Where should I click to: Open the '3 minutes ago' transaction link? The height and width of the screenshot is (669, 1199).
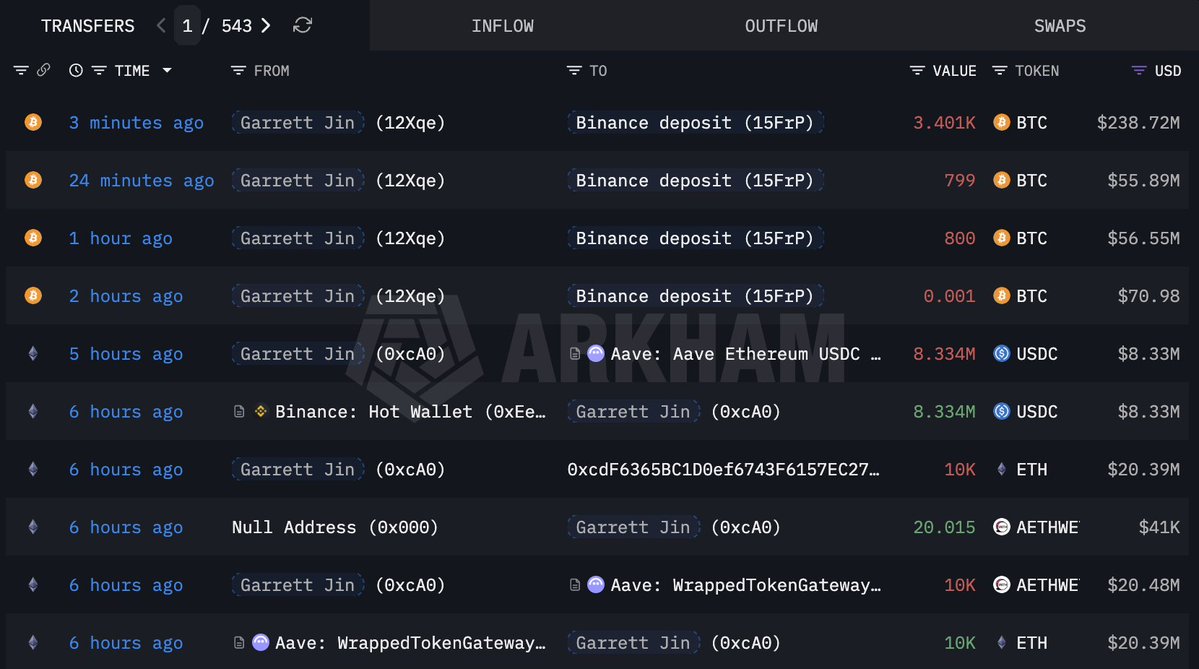tap(136, 123)
